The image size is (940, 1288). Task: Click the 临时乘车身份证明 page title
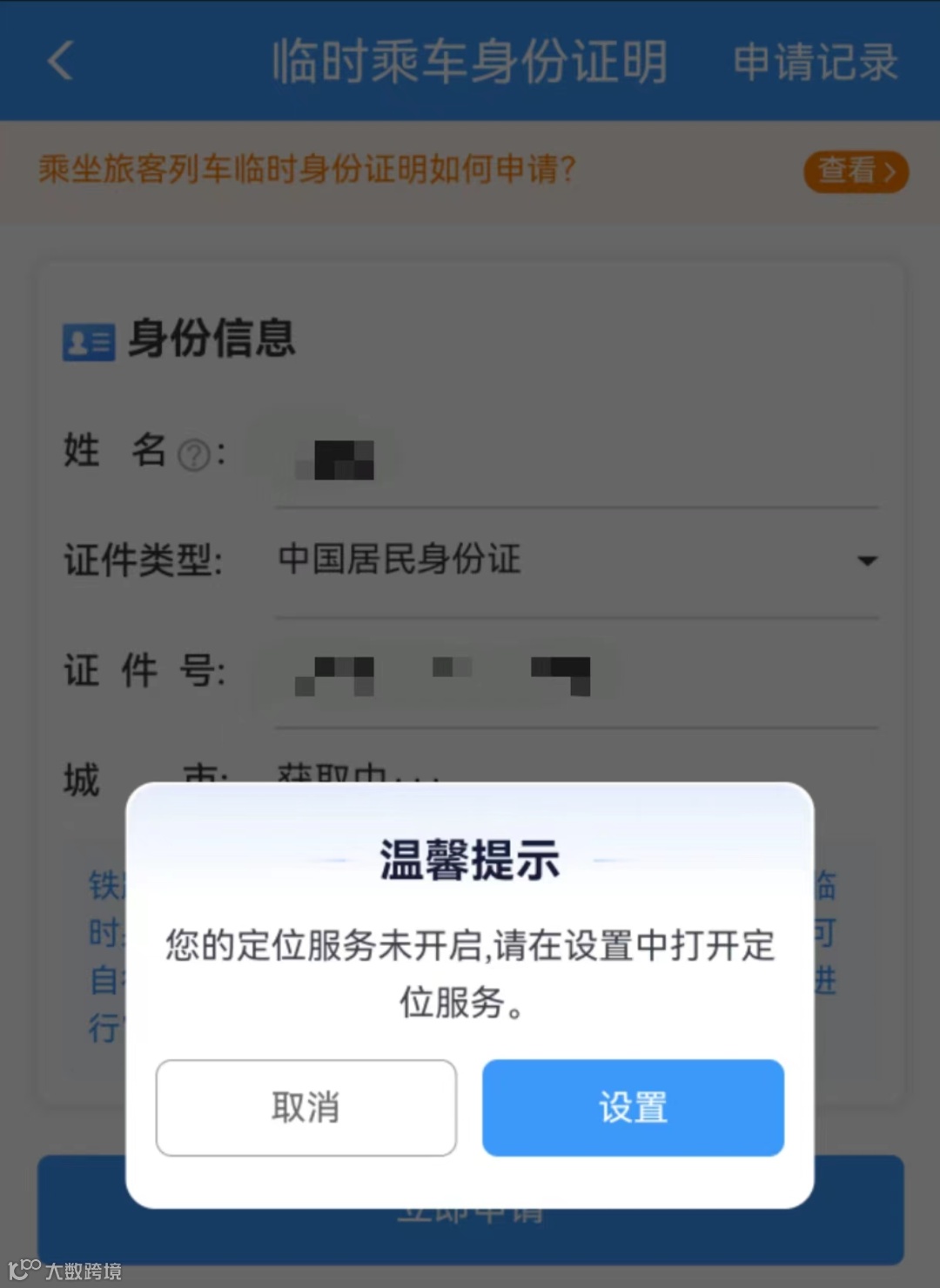coord(470,62)
